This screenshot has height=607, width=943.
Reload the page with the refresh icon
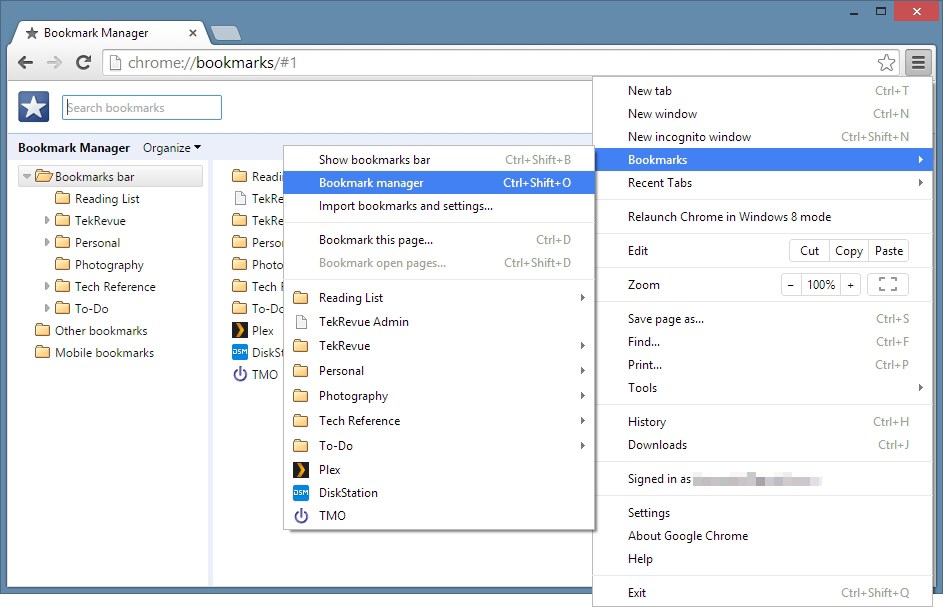coord(83,62)
